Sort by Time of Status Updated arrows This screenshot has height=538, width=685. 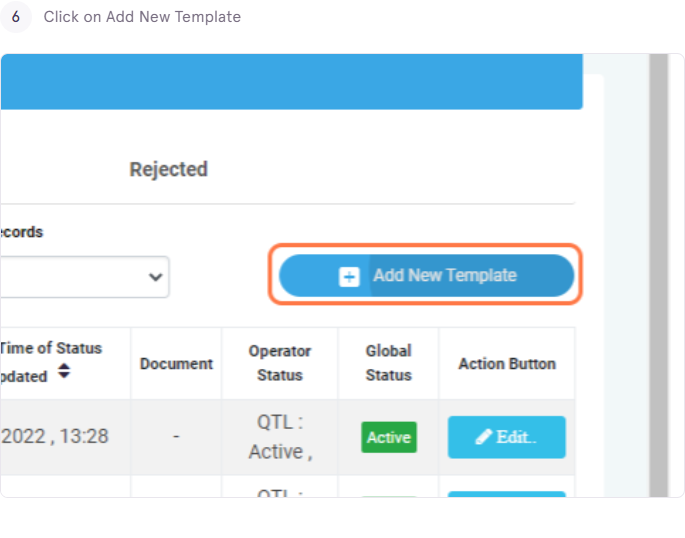click(64, 371)
